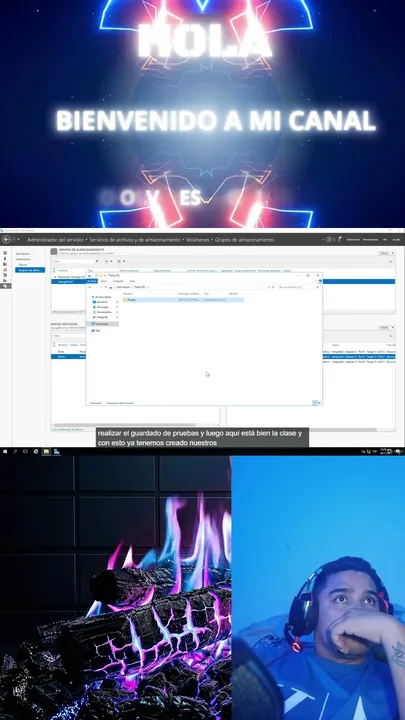Select Grupos de almacenamiento in the sidebar

30,270
